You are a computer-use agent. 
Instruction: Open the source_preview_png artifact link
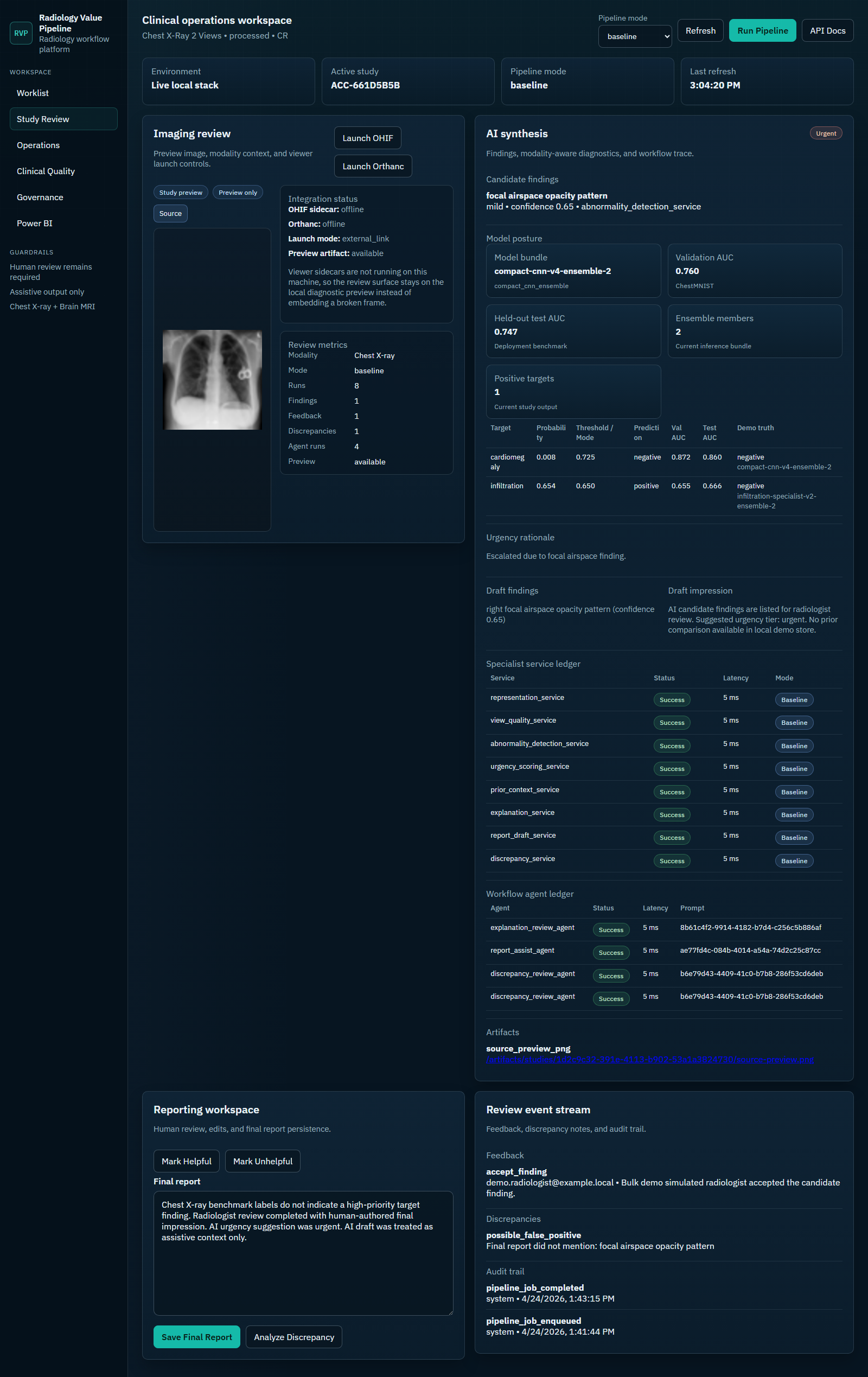pyautogui.click(x=649, y=1060)
